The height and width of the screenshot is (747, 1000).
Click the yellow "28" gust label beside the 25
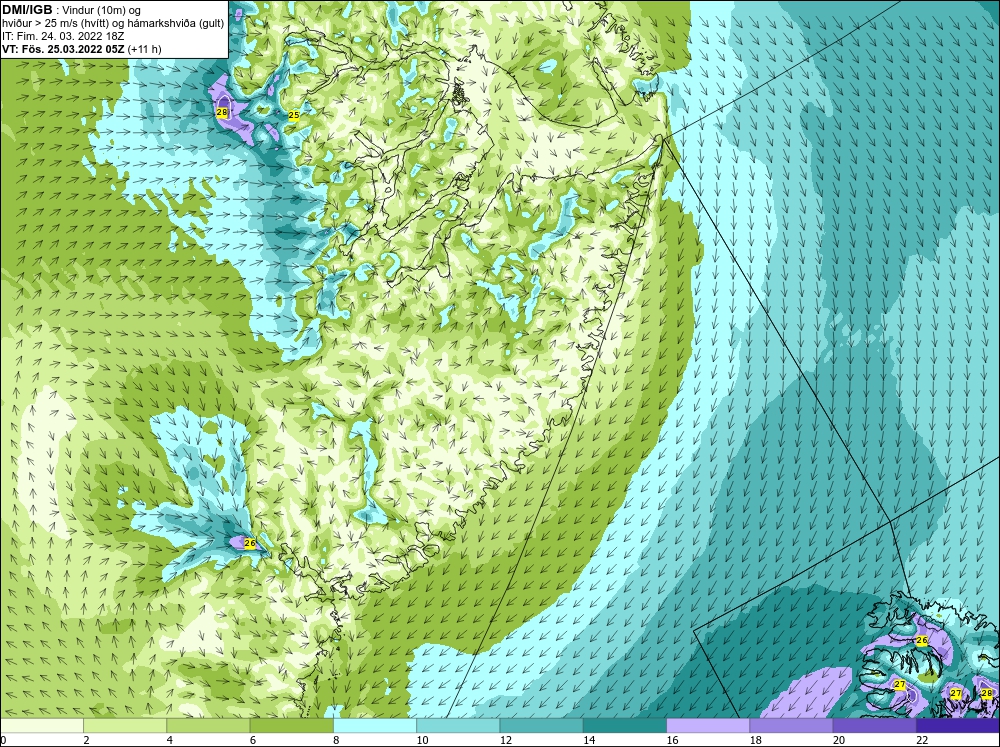coord(222,113)
